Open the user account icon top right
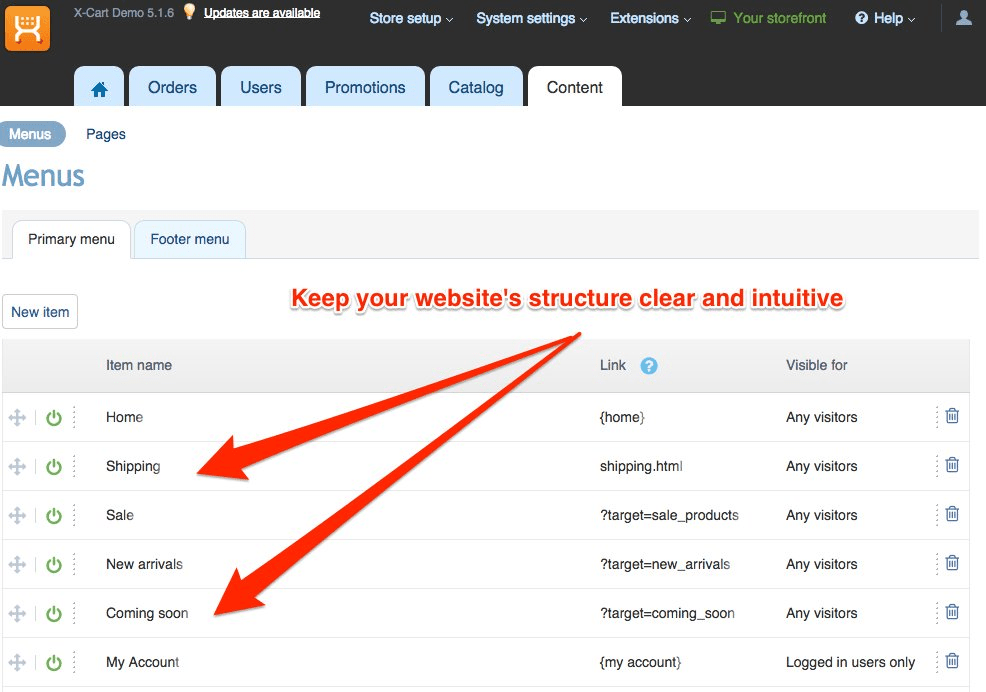This screenshot has width=986, height=692. click(x=962, y=17)
